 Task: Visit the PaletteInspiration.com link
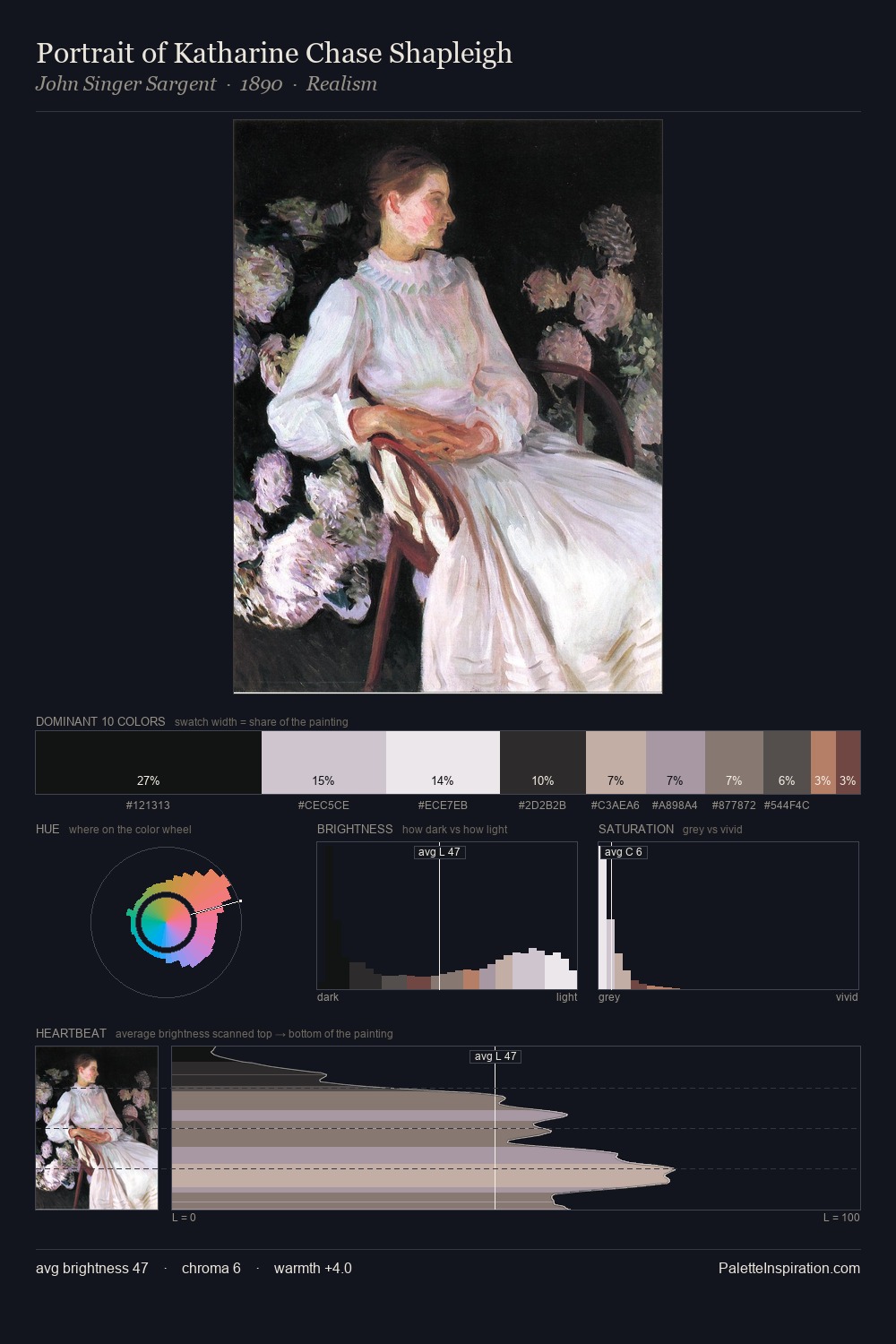coord(789,1268)
